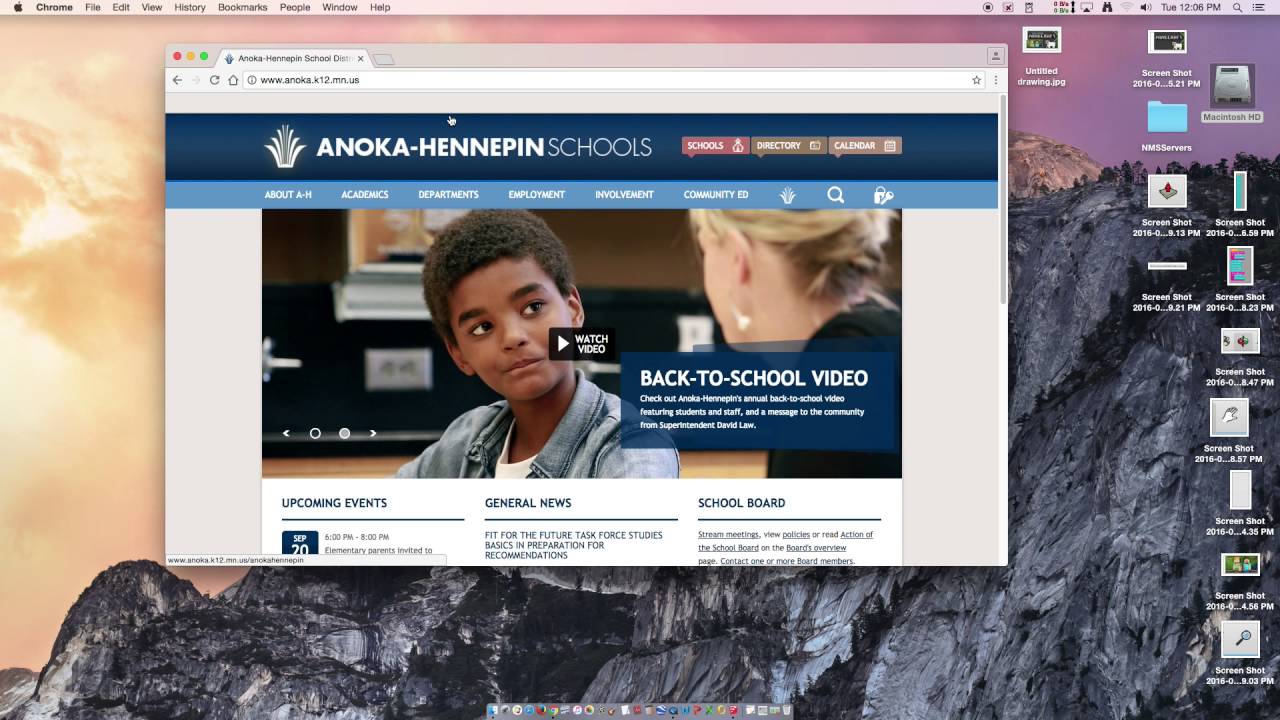
Task: Select the NMSServers folder on desktop
Action: 1167,125
